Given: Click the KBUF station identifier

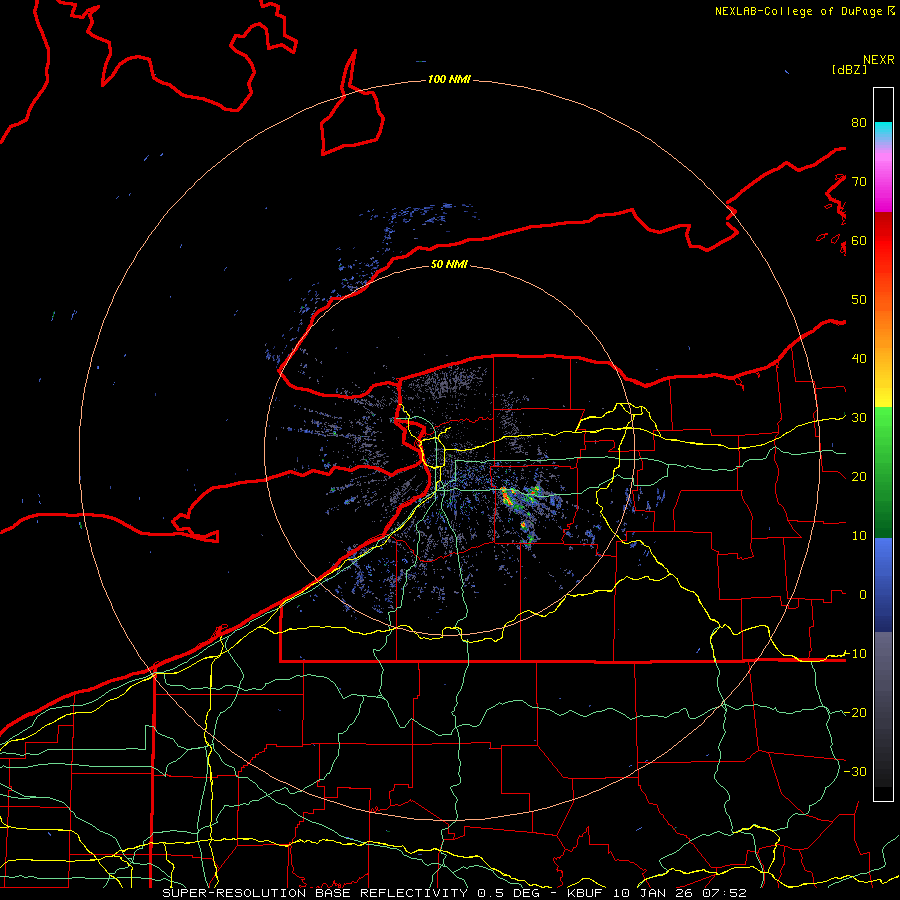Looking at the screenshot, I should 585,893.
